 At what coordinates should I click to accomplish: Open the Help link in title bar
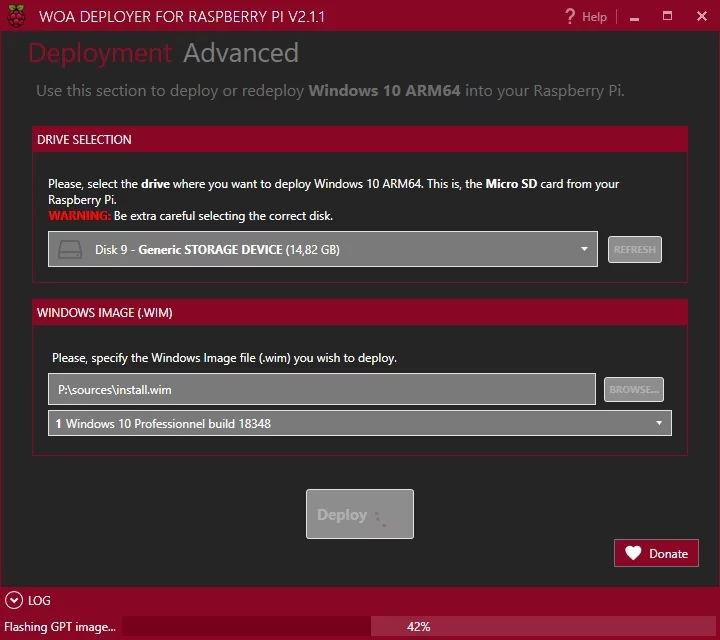[594, 17]
